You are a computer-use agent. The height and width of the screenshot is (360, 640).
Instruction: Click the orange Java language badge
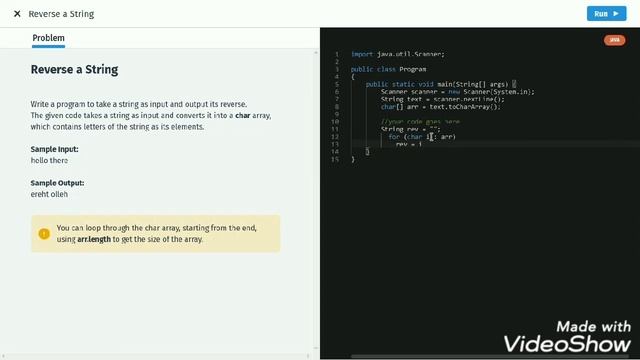(614, 40)
